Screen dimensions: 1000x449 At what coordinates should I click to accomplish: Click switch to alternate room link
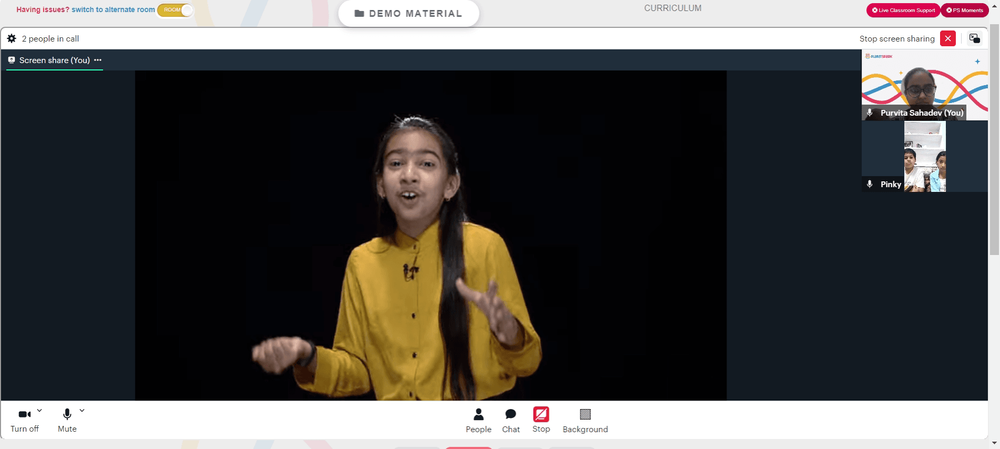[x=113, y=10]
